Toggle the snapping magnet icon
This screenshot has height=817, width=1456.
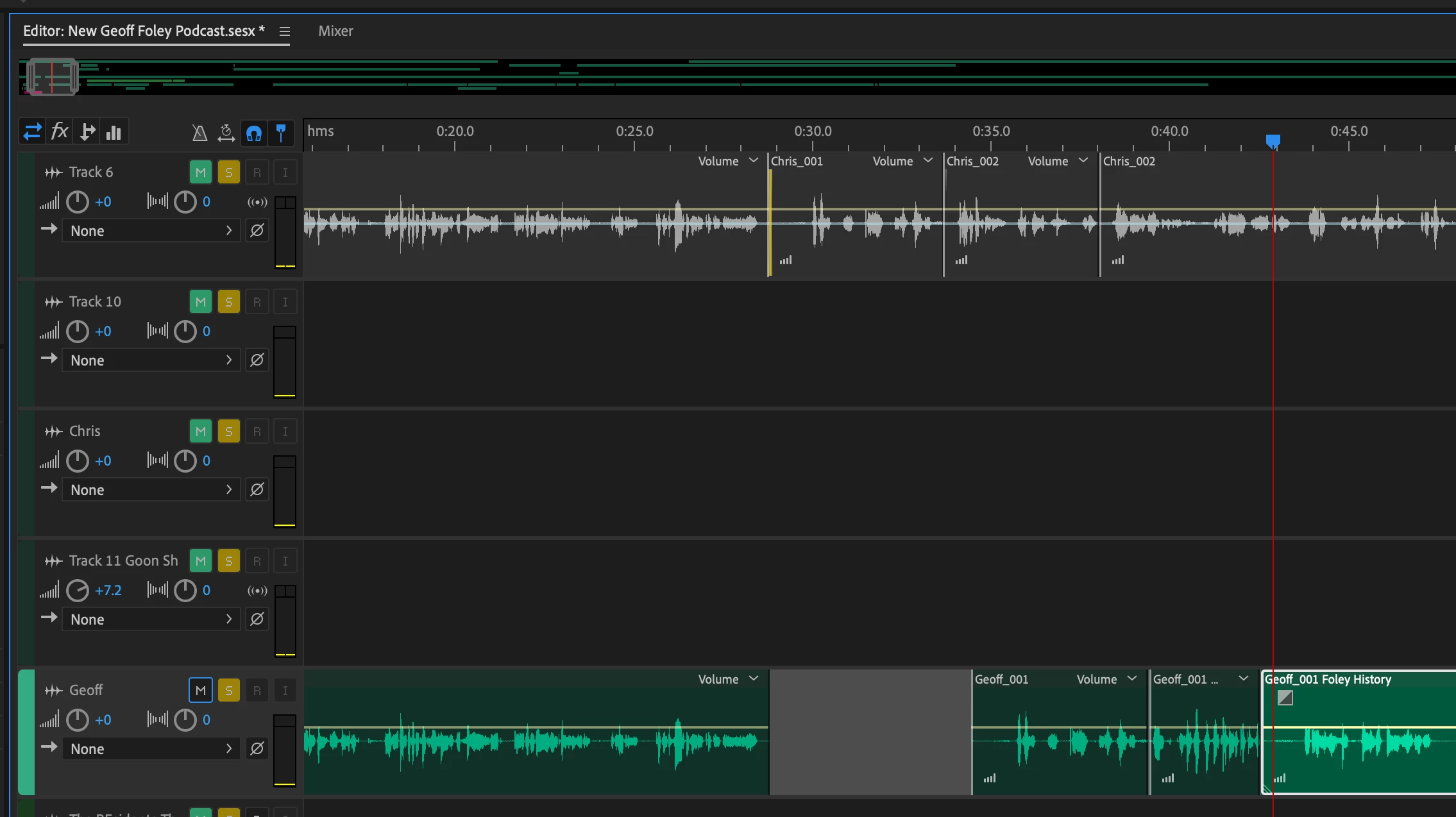[x=254, y=133]
